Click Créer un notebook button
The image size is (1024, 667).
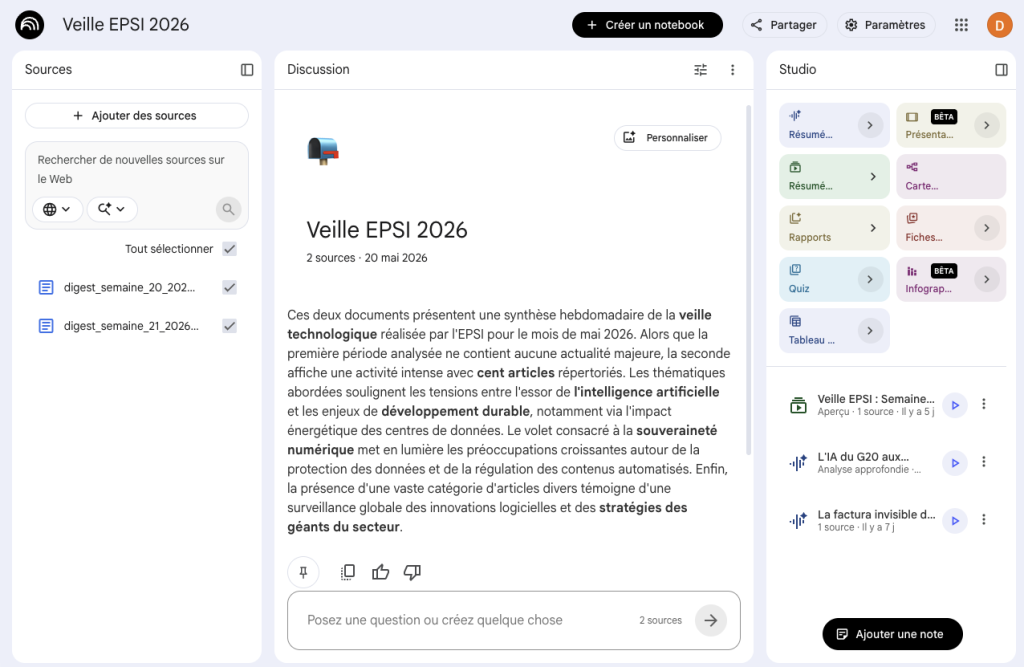coord(647,25)
